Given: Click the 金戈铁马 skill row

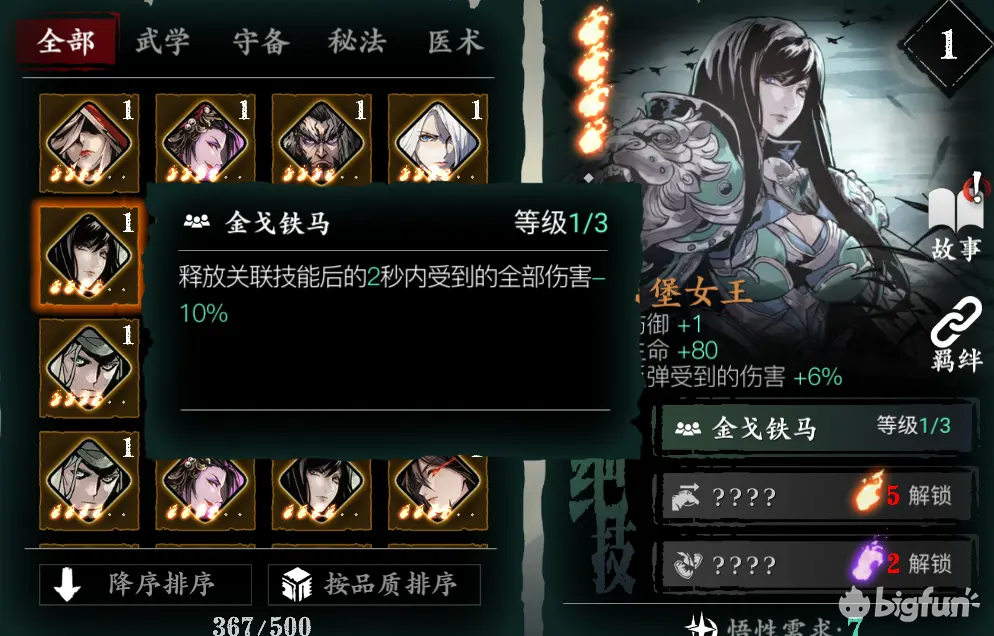Looking at the screenshot, I should click(x=815, y=428).
